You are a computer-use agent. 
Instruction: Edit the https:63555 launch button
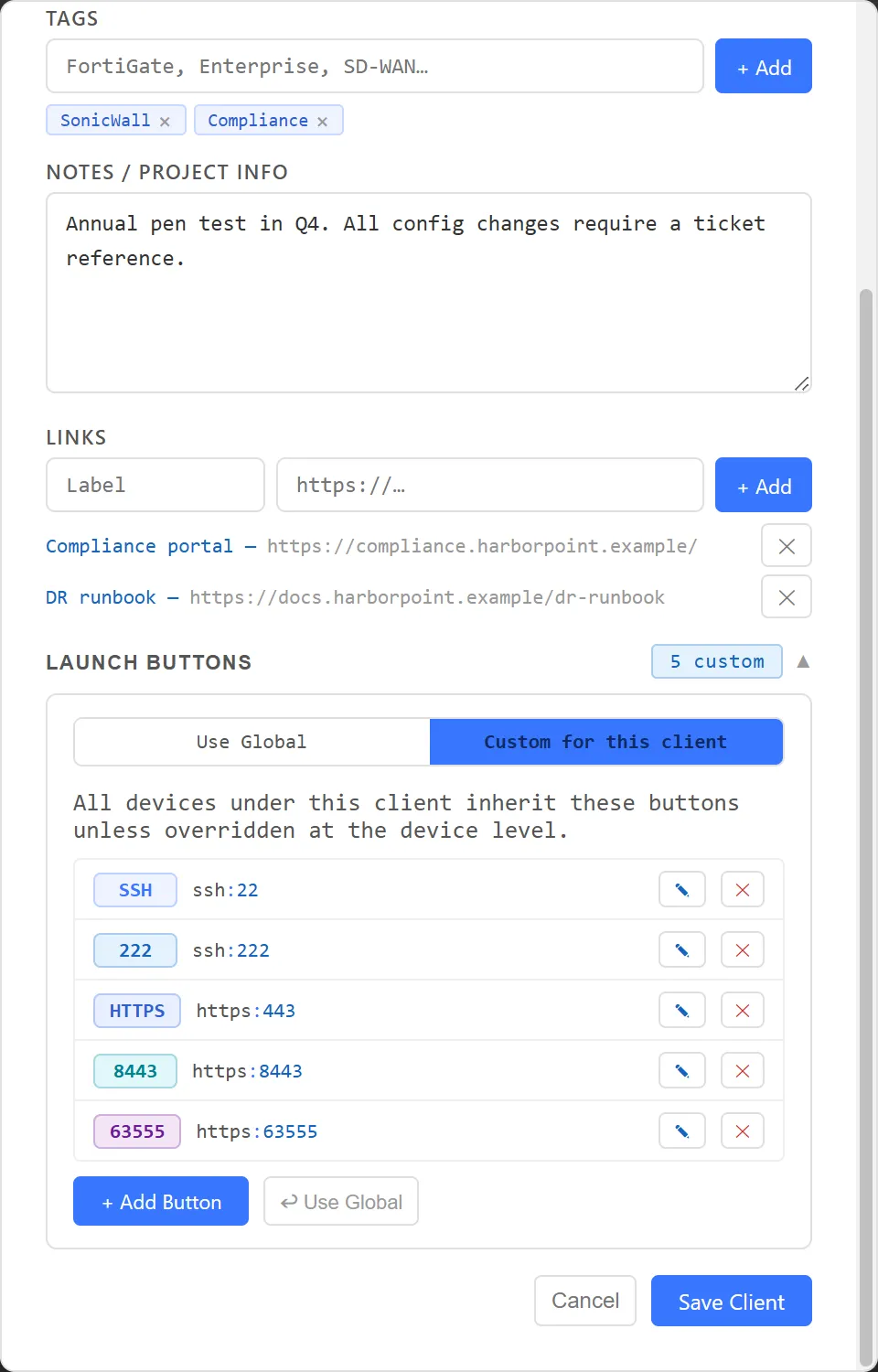[682, 1131]
